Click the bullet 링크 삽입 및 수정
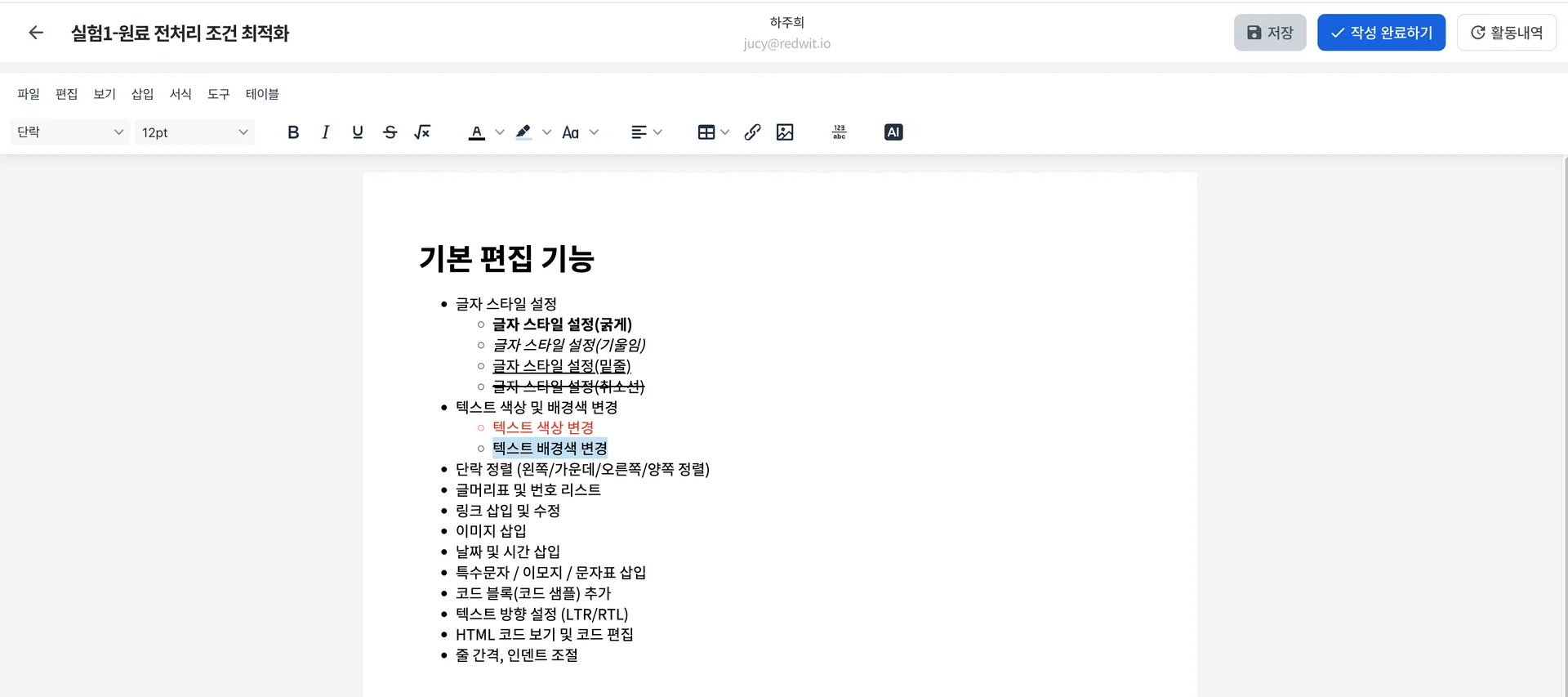Screen dimensions: 1568x697 [508, 511]
